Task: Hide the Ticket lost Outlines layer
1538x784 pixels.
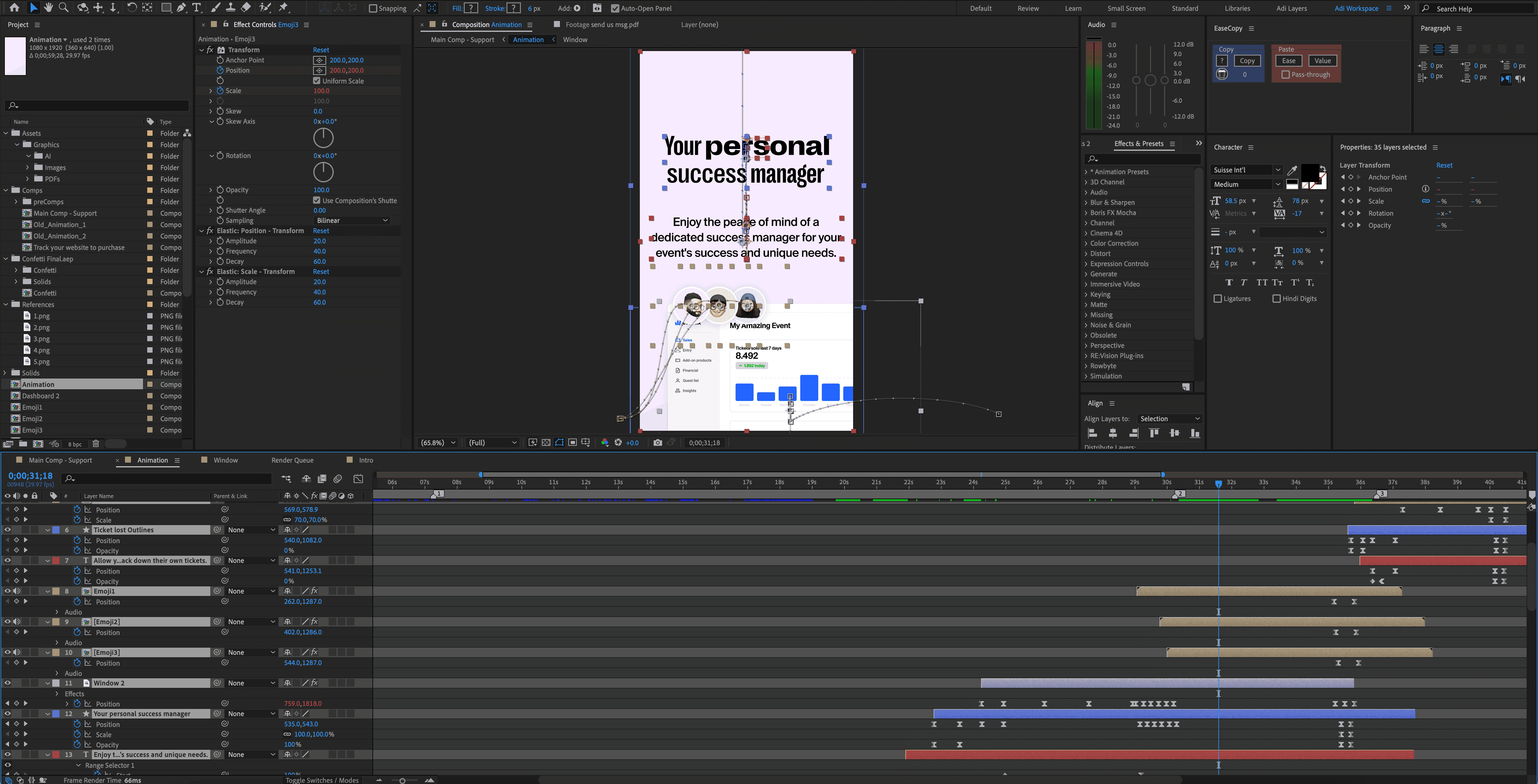Action: (x=8, y=530)
